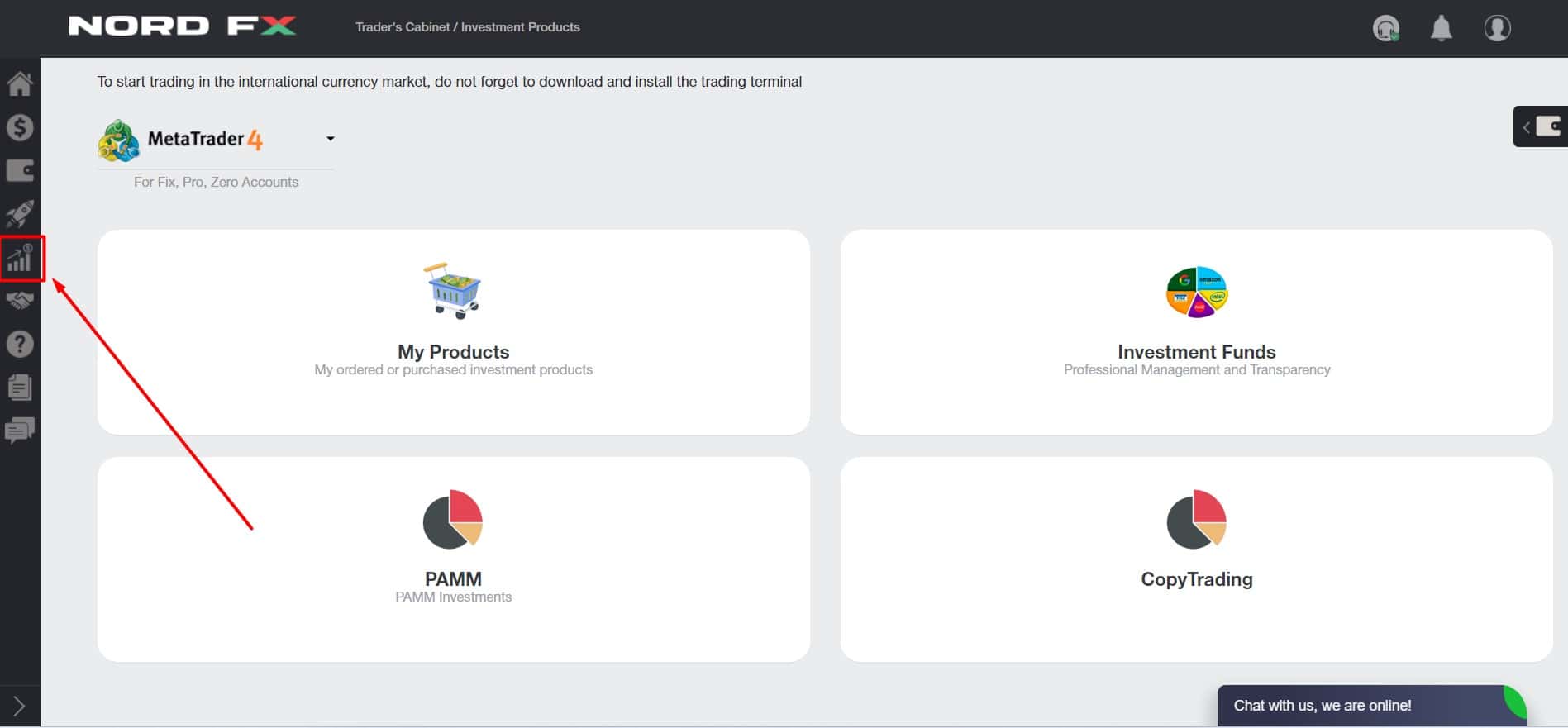The image size is (1568, 728).
Task: Open the user profile avatar menu
Action: [1498, 28]
